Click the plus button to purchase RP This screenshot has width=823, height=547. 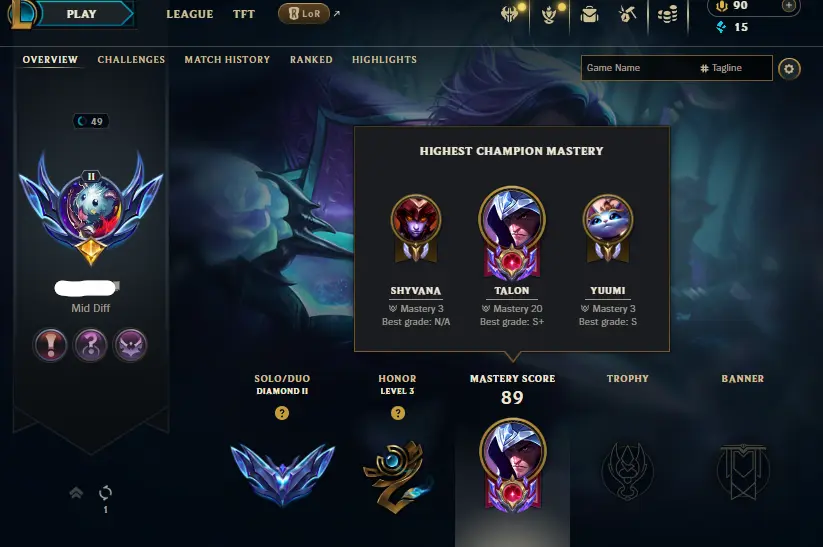point(788,5)
